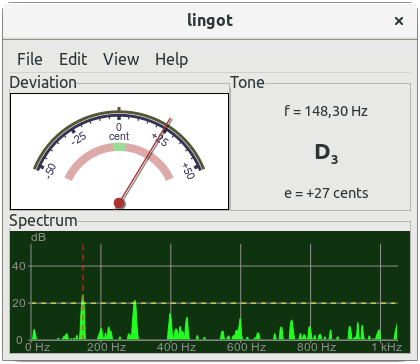Click the Spectrum panel title

point(43,221)
